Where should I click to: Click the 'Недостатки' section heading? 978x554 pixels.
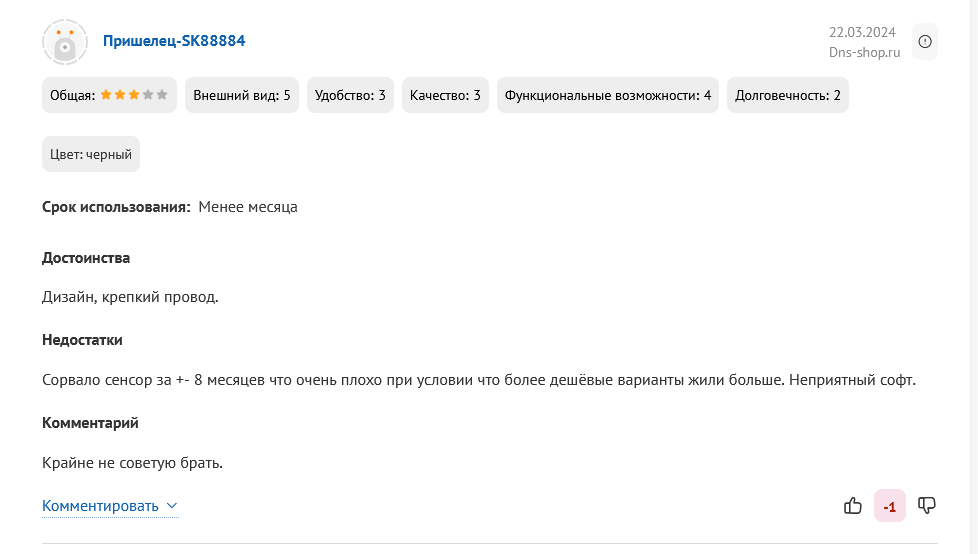82,340
